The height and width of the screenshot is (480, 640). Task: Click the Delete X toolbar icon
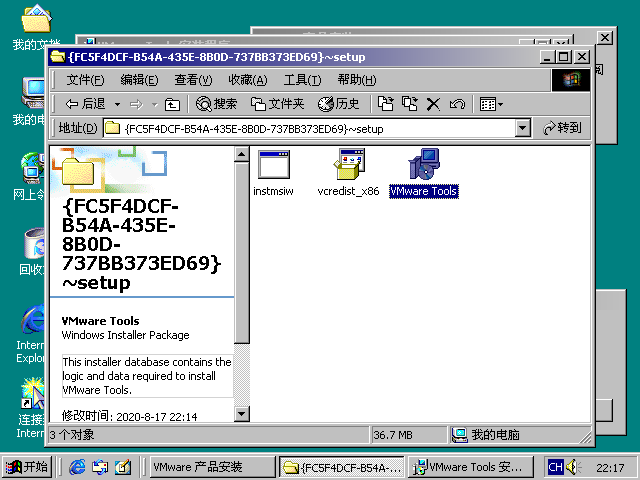(433, 104)
